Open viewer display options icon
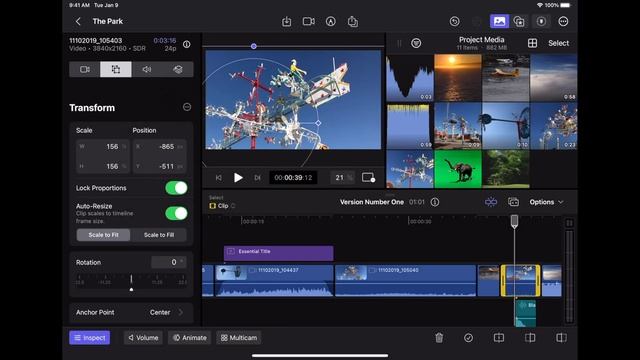This screenshot has height=360, width=640. click(x=368, y=178)
